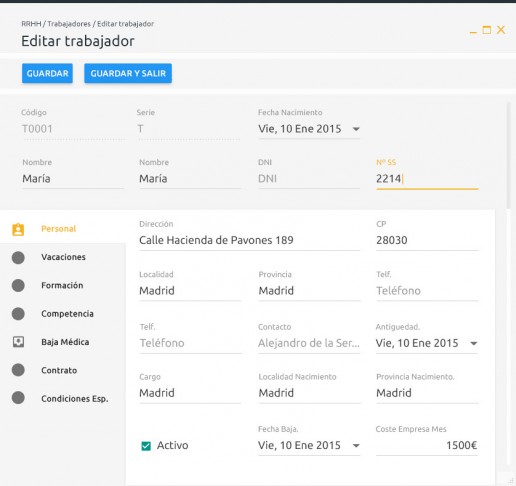
Task: Maximize the Editar trabajador window
Action: click(x=487, y=30)
